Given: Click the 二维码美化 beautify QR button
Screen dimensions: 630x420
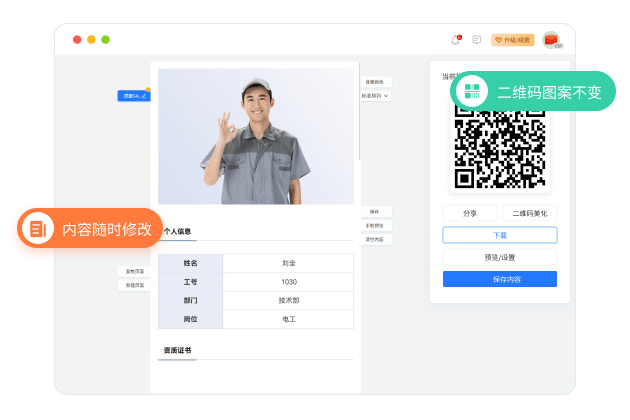Looking at the screenshot, I should (530, 213).
